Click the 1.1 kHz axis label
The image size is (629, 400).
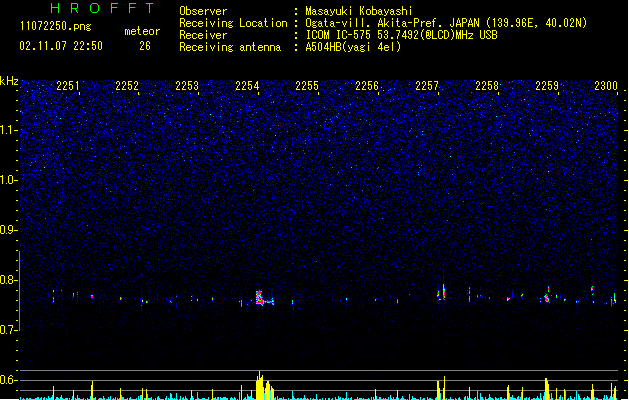point(8,130)
